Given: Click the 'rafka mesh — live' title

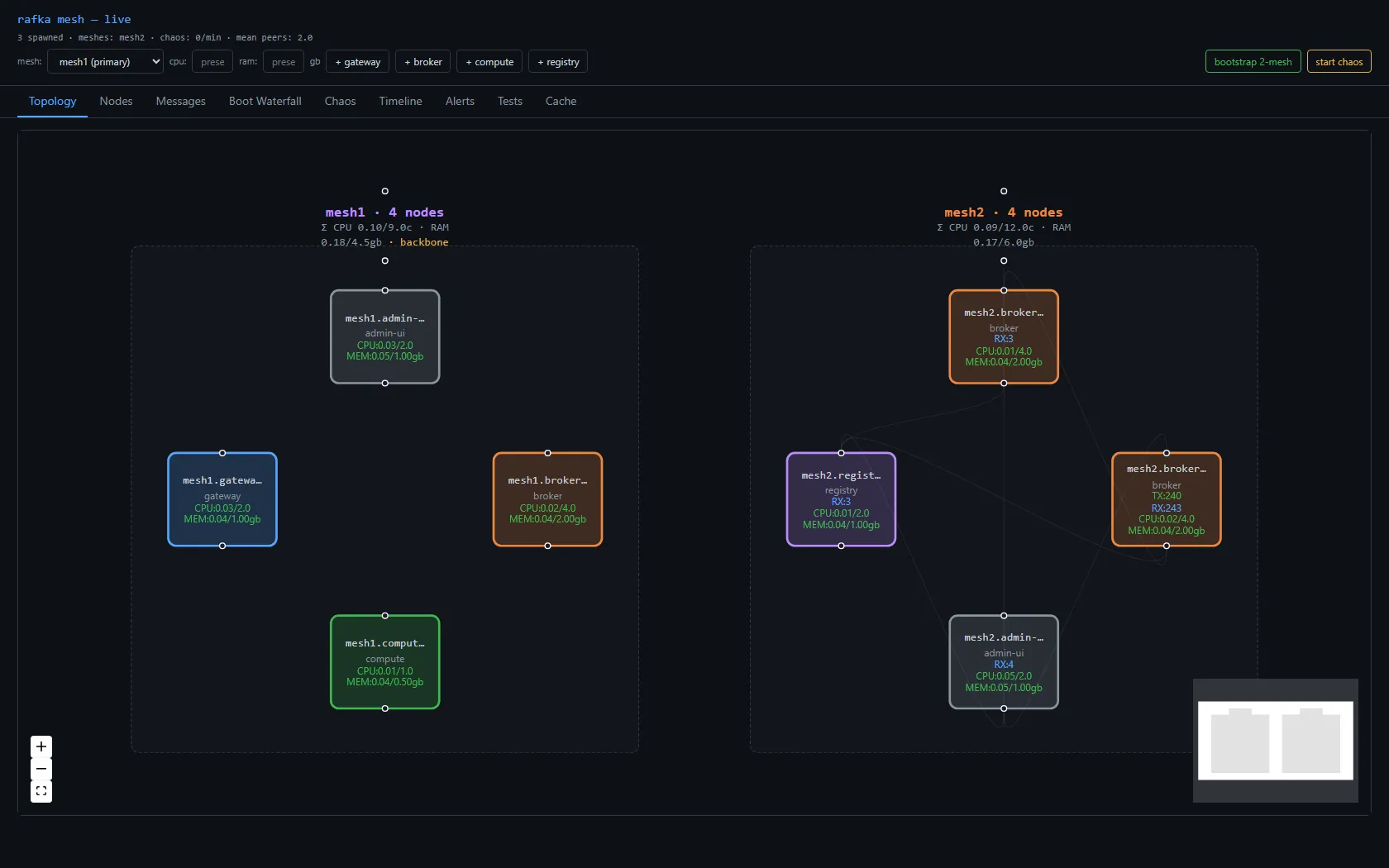Looking at the screenshot, I should click(x=74, y=19).
